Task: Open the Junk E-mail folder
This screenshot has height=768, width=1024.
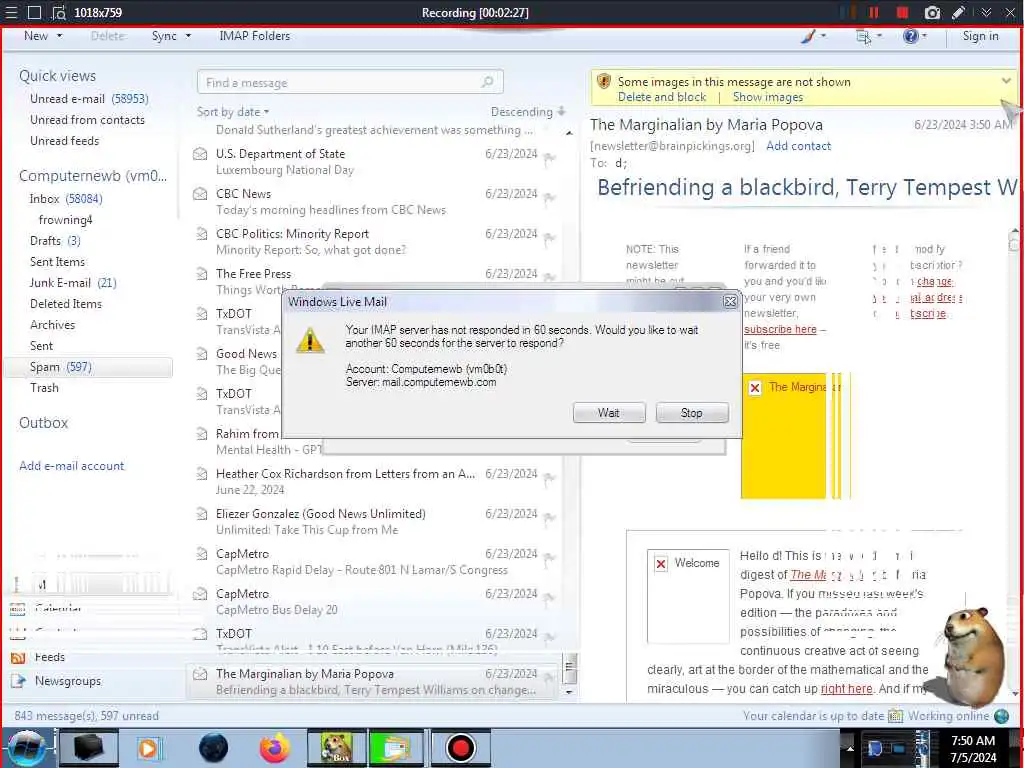Action: [73, 282]
